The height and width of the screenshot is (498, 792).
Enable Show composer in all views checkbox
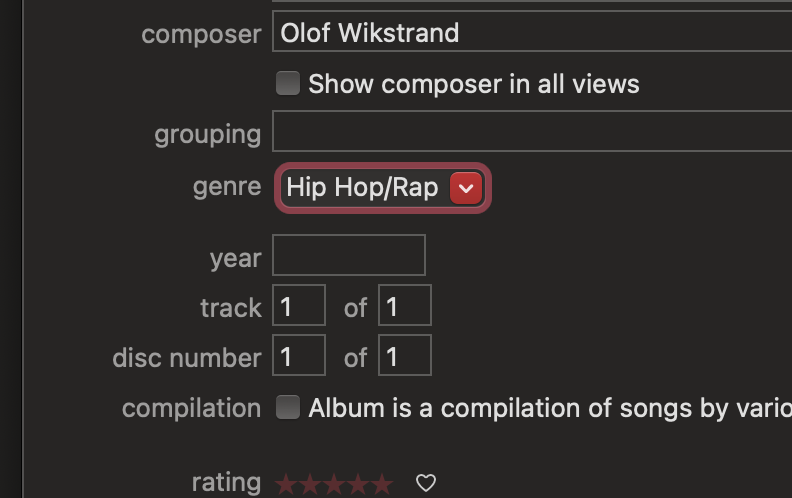[288, 83]
